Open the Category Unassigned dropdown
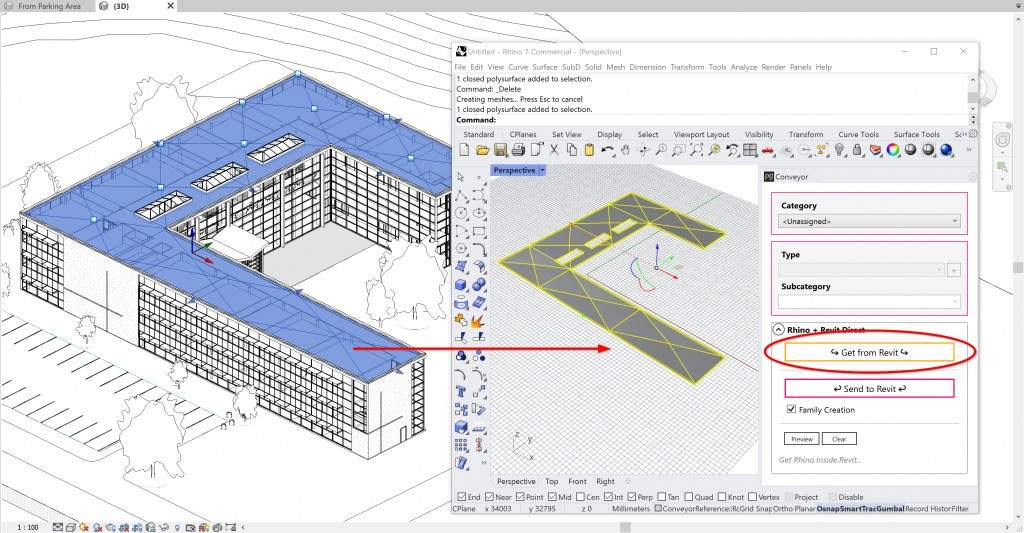 (869, 221)
